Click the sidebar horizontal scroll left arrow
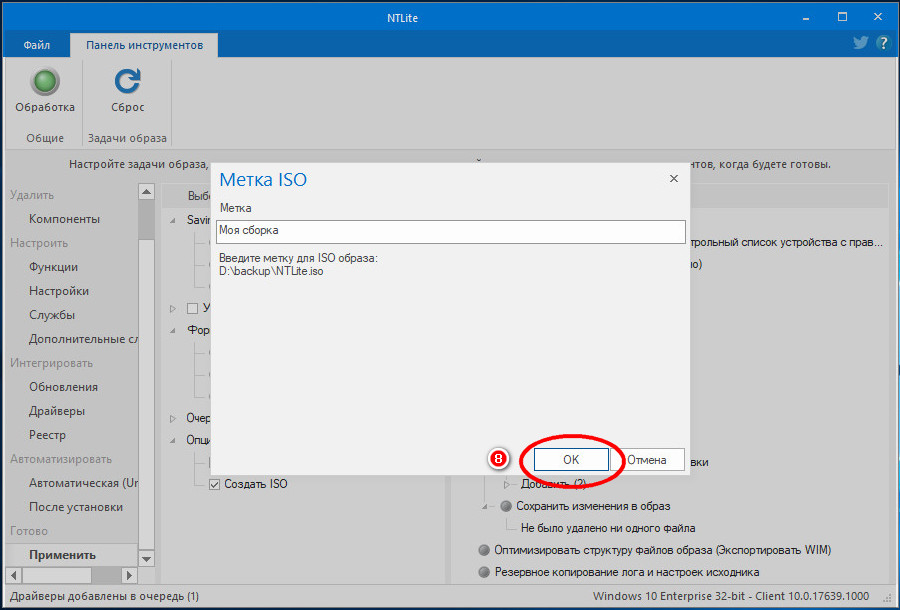Viewport: 900px width, 610px height. click(x=14, y=574)
